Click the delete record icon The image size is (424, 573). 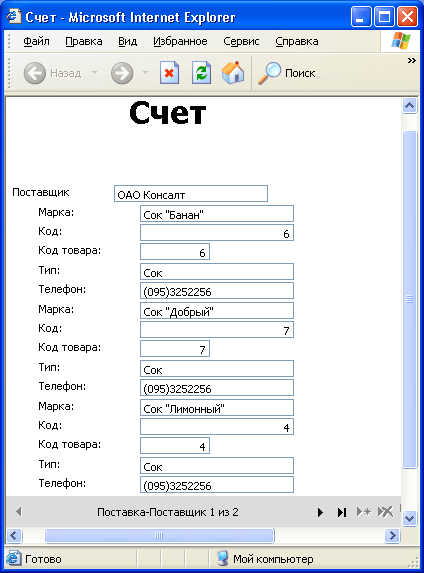point(385,512)
